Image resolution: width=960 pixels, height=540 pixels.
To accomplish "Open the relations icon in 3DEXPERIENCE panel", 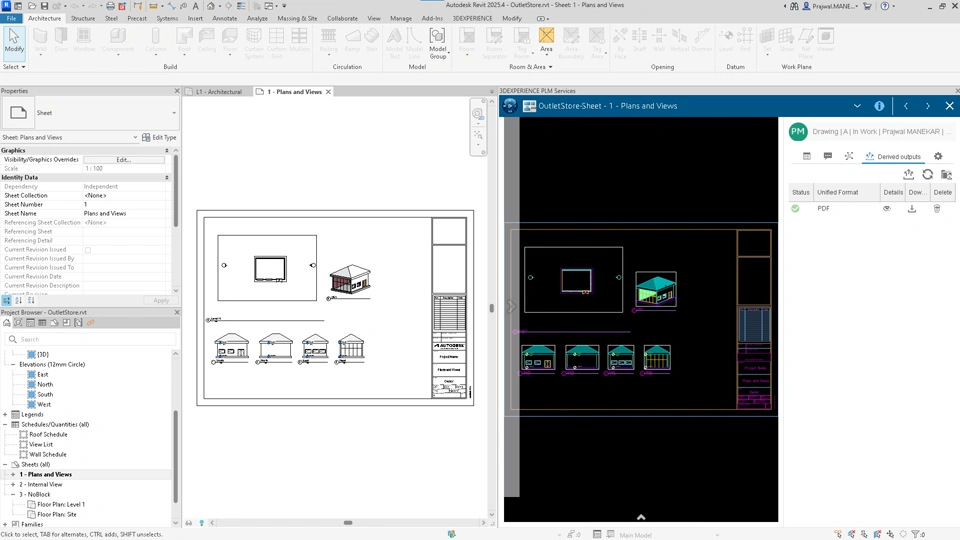I will pyautogui.click(x=849, y=156).
